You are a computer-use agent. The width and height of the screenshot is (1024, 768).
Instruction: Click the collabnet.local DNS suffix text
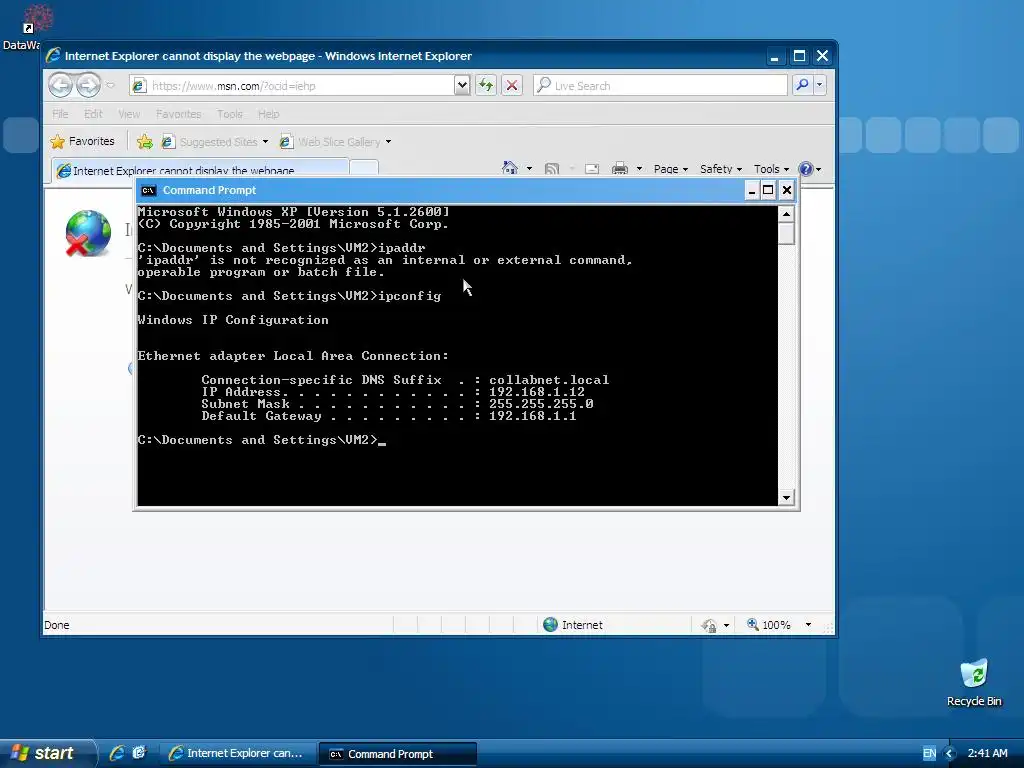point(549,380)
